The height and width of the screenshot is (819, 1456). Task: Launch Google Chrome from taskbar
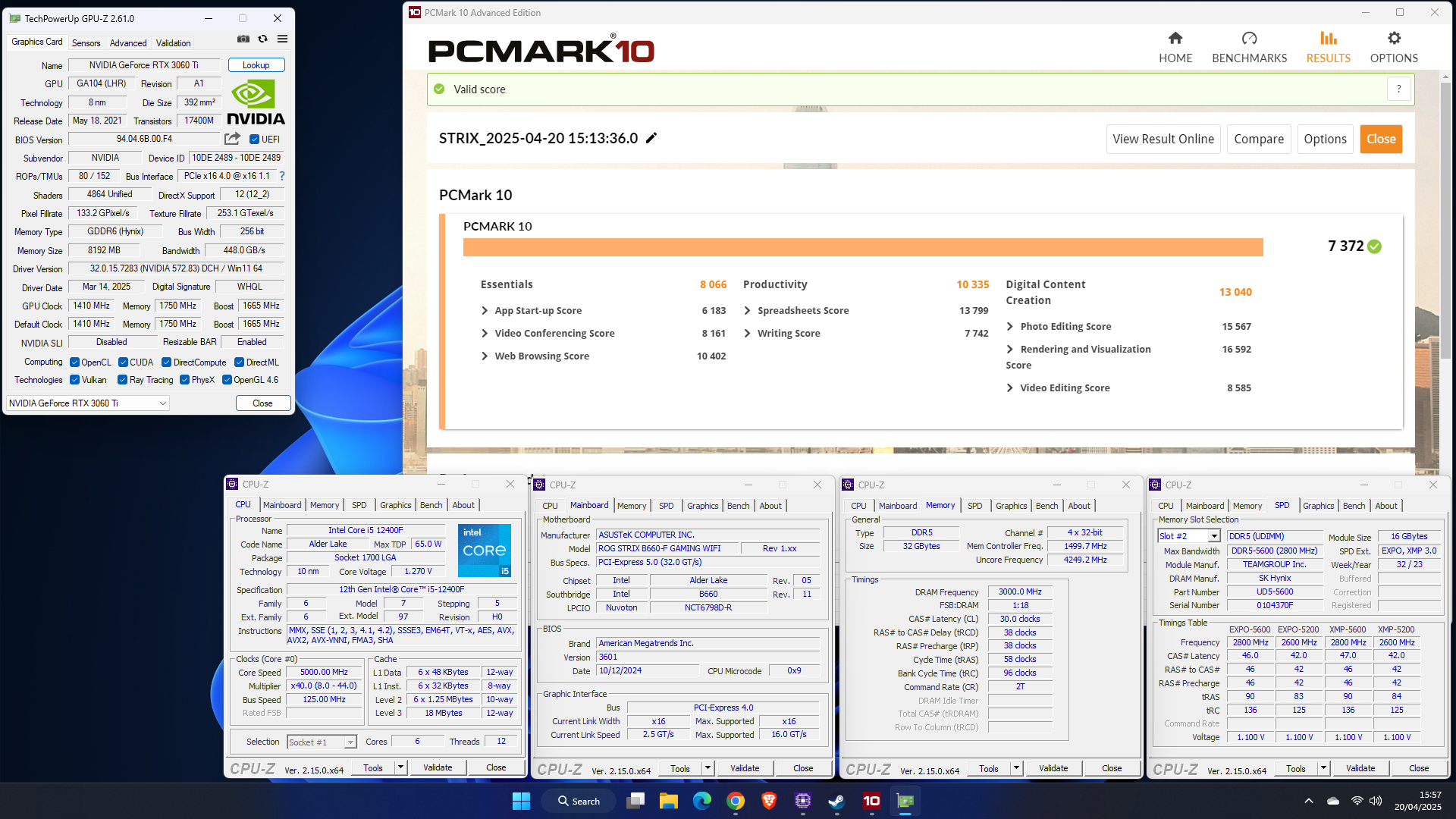click(735, 801)
